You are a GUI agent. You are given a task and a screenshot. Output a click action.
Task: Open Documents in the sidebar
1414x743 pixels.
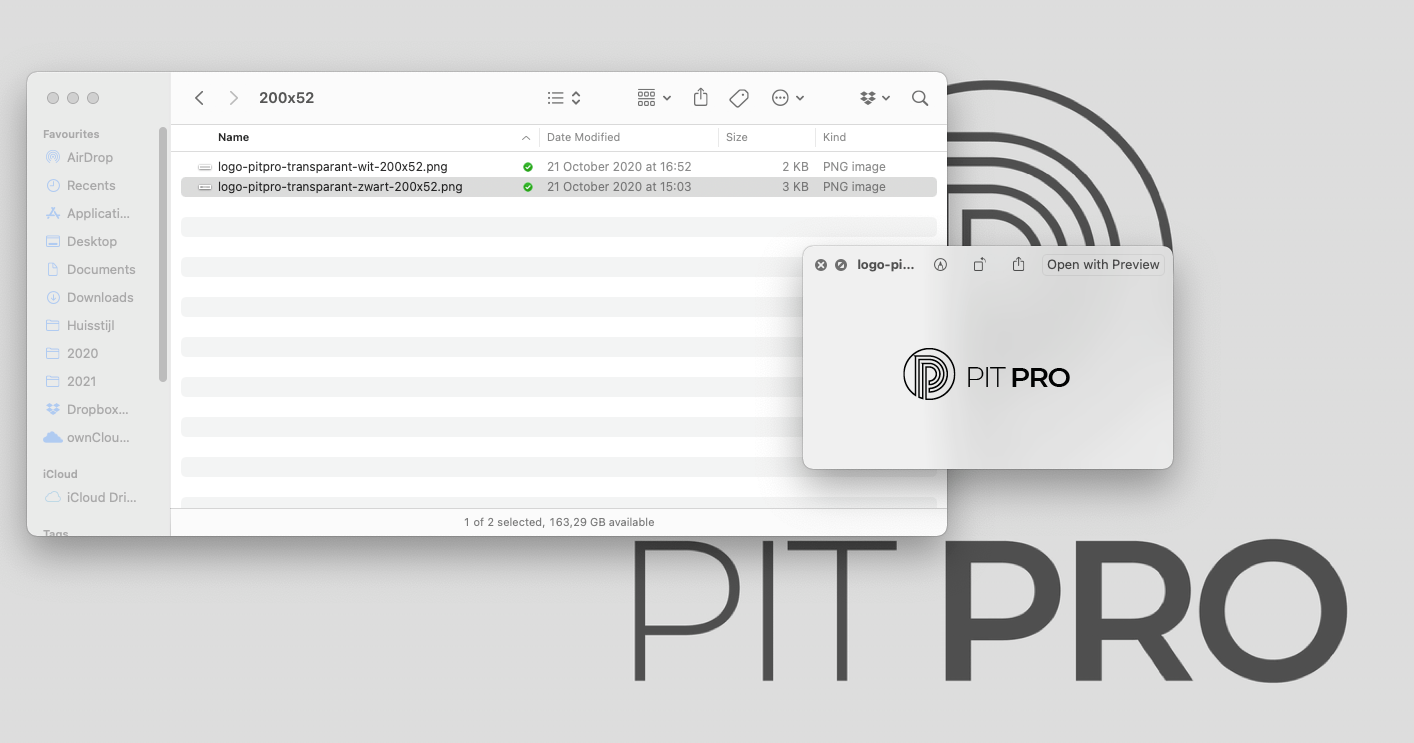[101, 269]
